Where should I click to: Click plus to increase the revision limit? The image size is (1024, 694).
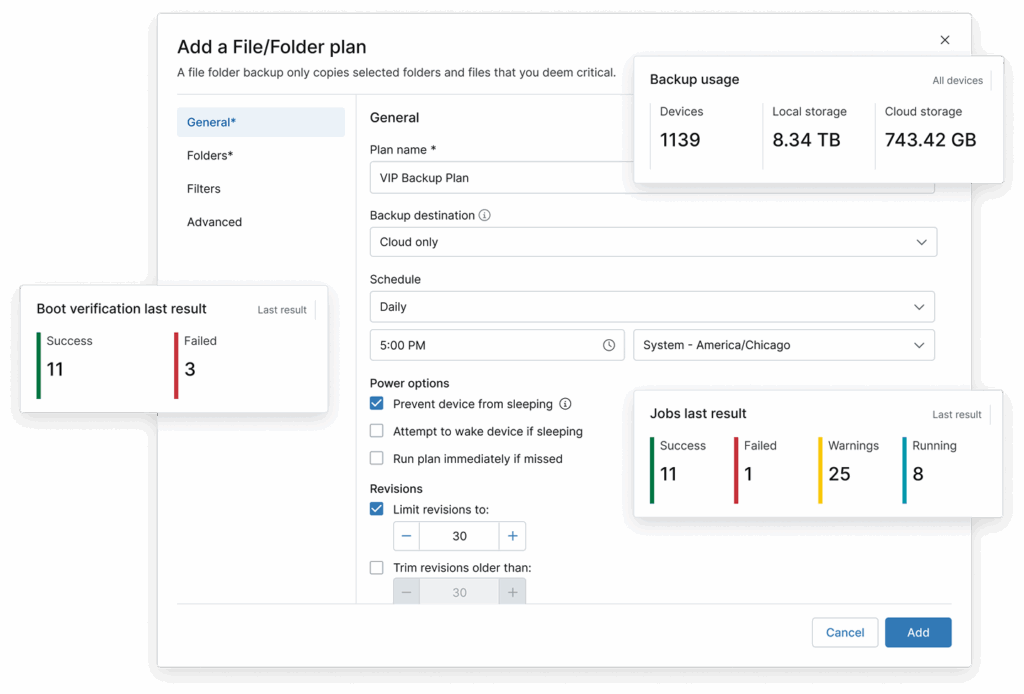[512, 536]
